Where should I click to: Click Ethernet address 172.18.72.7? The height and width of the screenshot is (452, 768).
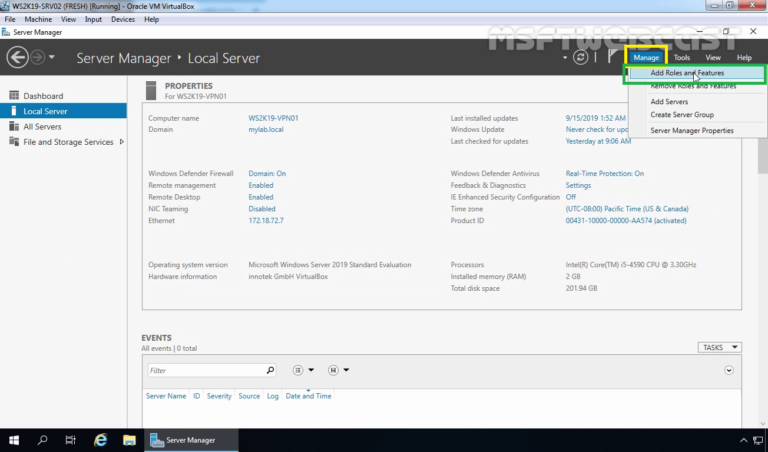(x=265, y=220)
